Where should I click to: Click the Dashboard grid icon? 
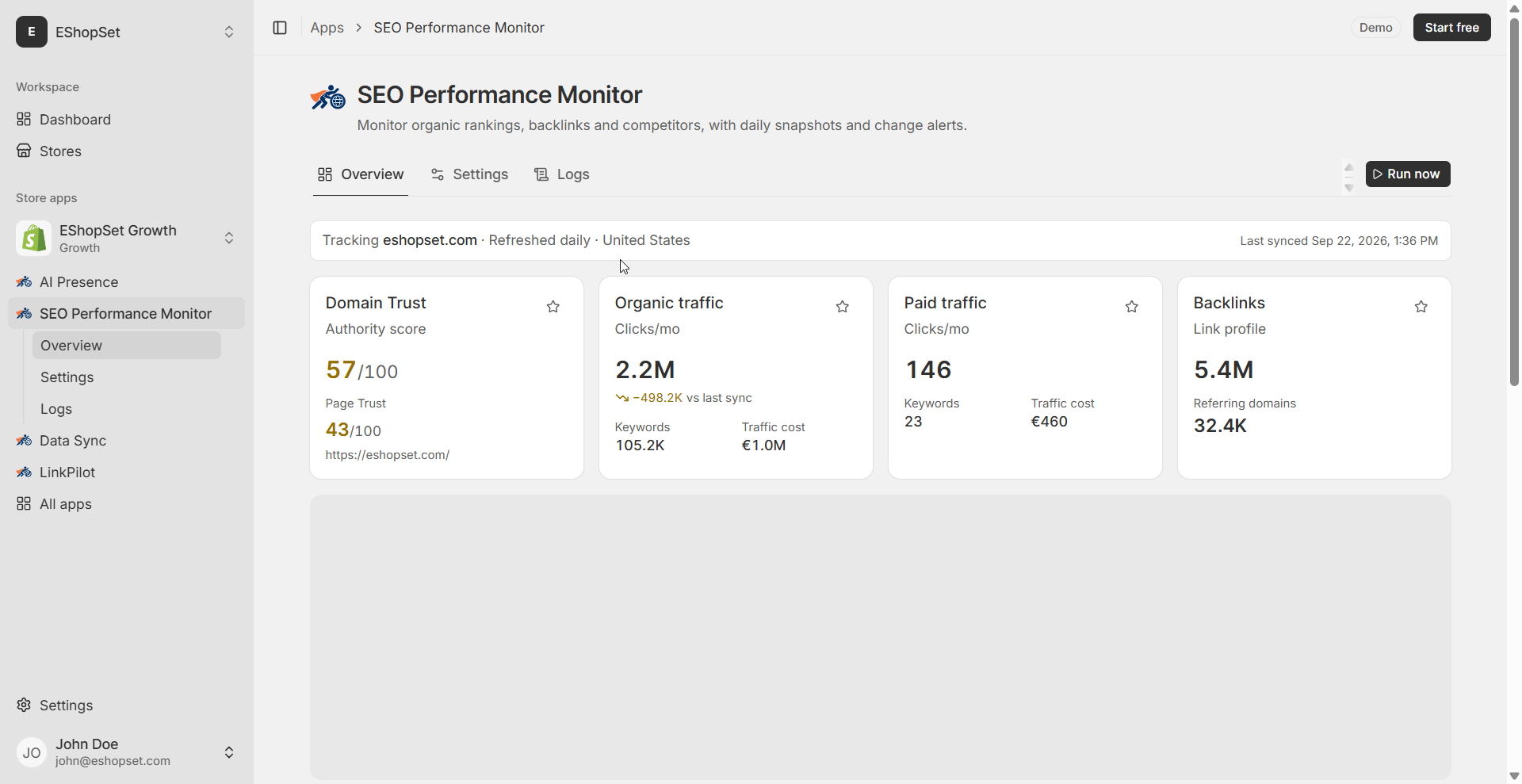pos(24,119)
